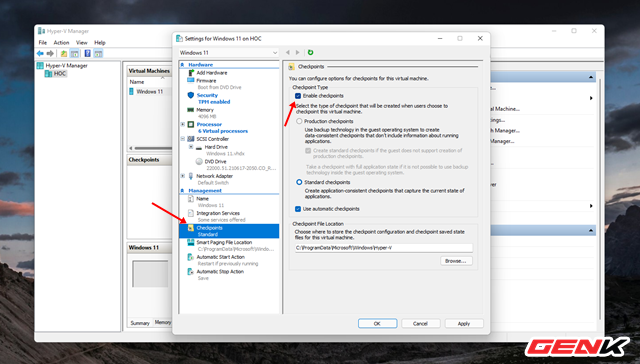Select Standard checkpoints radio button
Screen dimensions: 640x364
pyautogui.click(x=299, y=182)
